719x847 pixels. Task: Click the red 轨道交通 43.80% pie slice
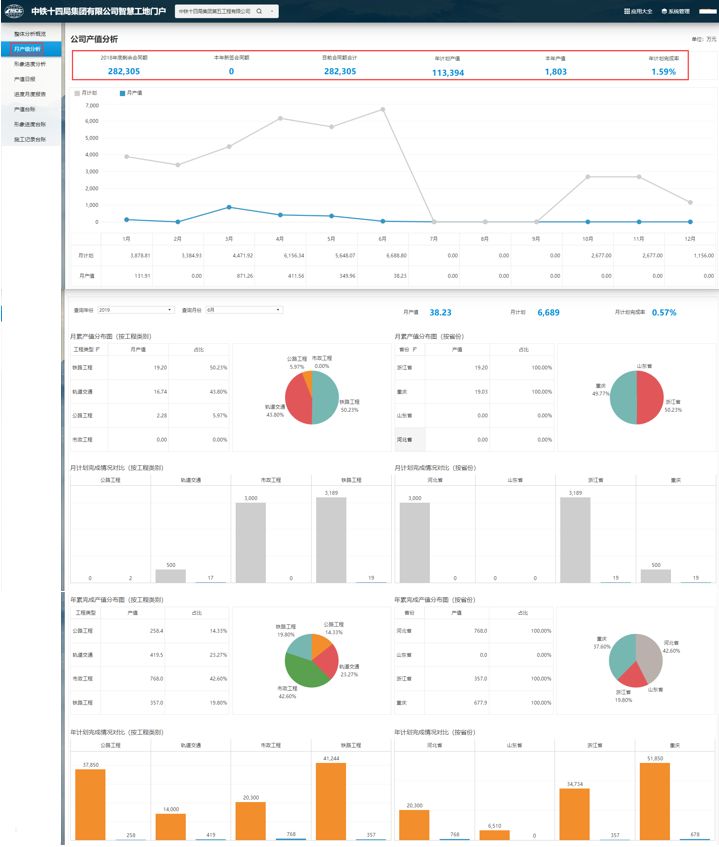click(297, 402)
